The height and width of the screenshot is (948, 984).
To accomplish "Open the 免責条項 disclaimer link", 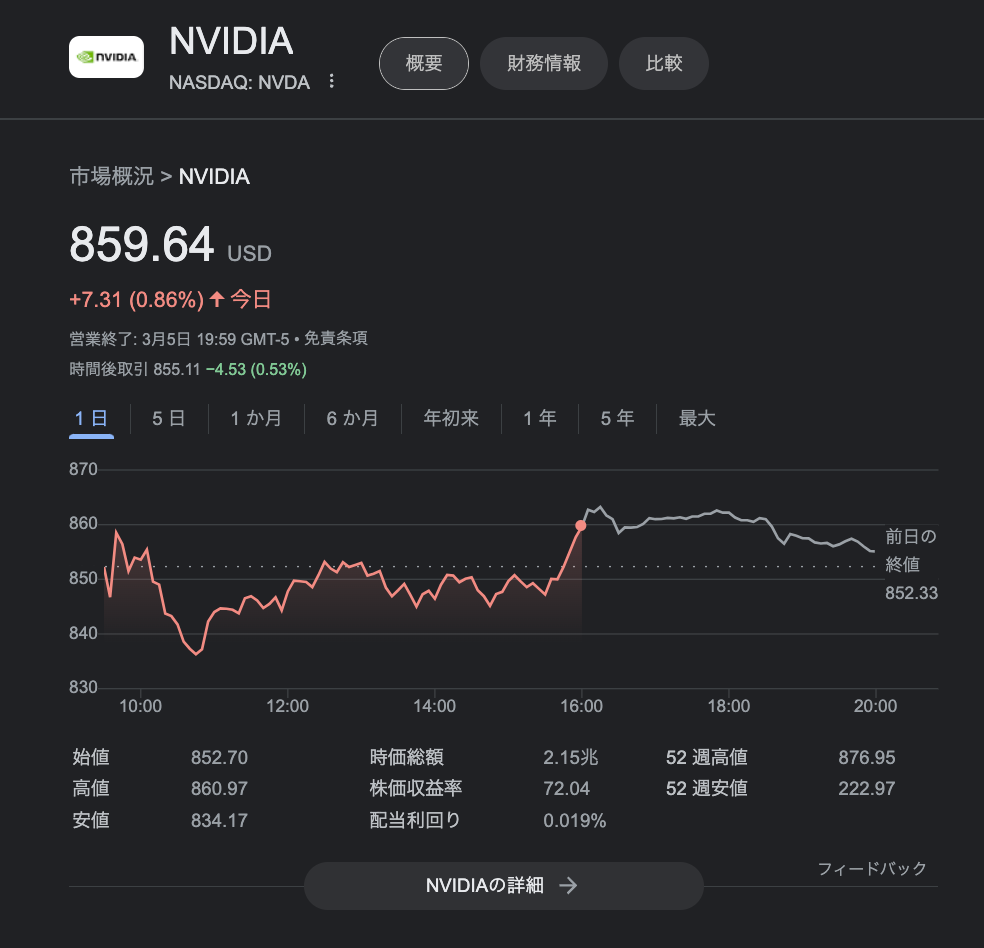I will point(336,339).
